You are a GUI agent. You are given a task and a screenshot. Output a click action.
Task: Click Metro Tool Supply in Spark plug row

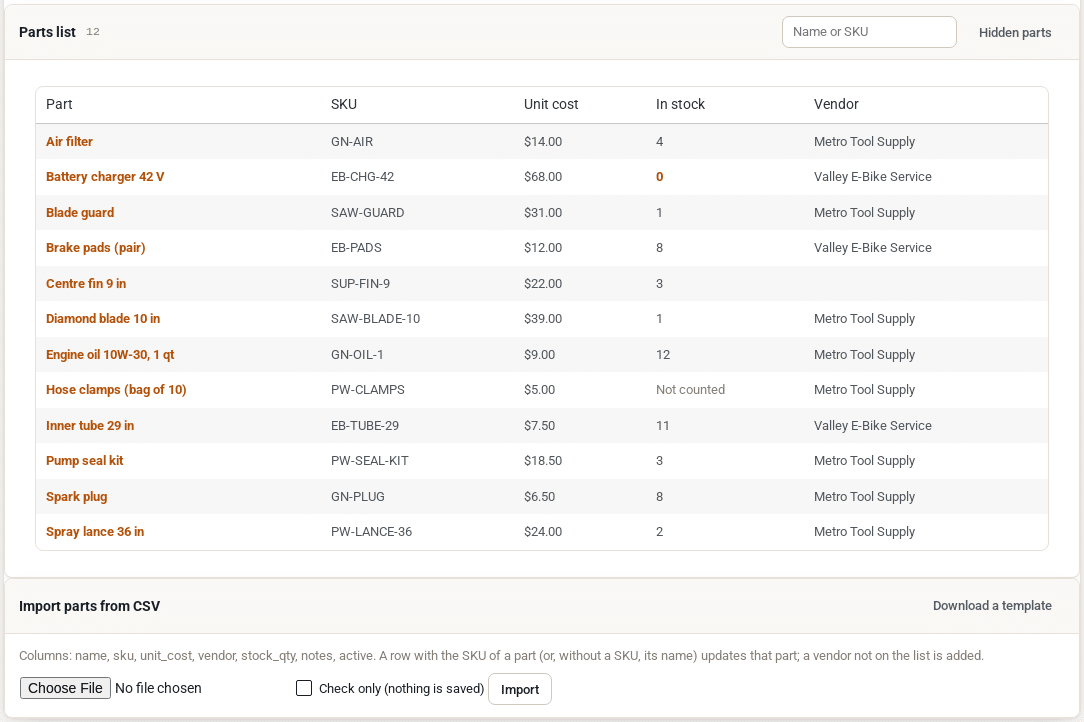[x=864, y=497]
